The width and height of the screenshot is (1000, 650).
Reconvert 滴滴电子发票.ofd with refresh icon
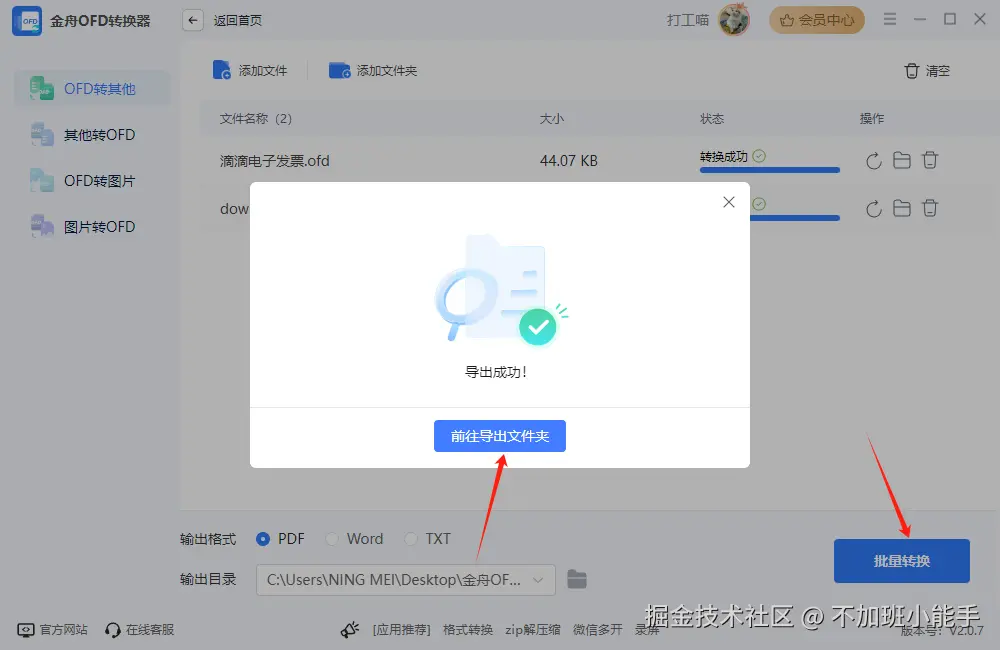click(874, 160)
